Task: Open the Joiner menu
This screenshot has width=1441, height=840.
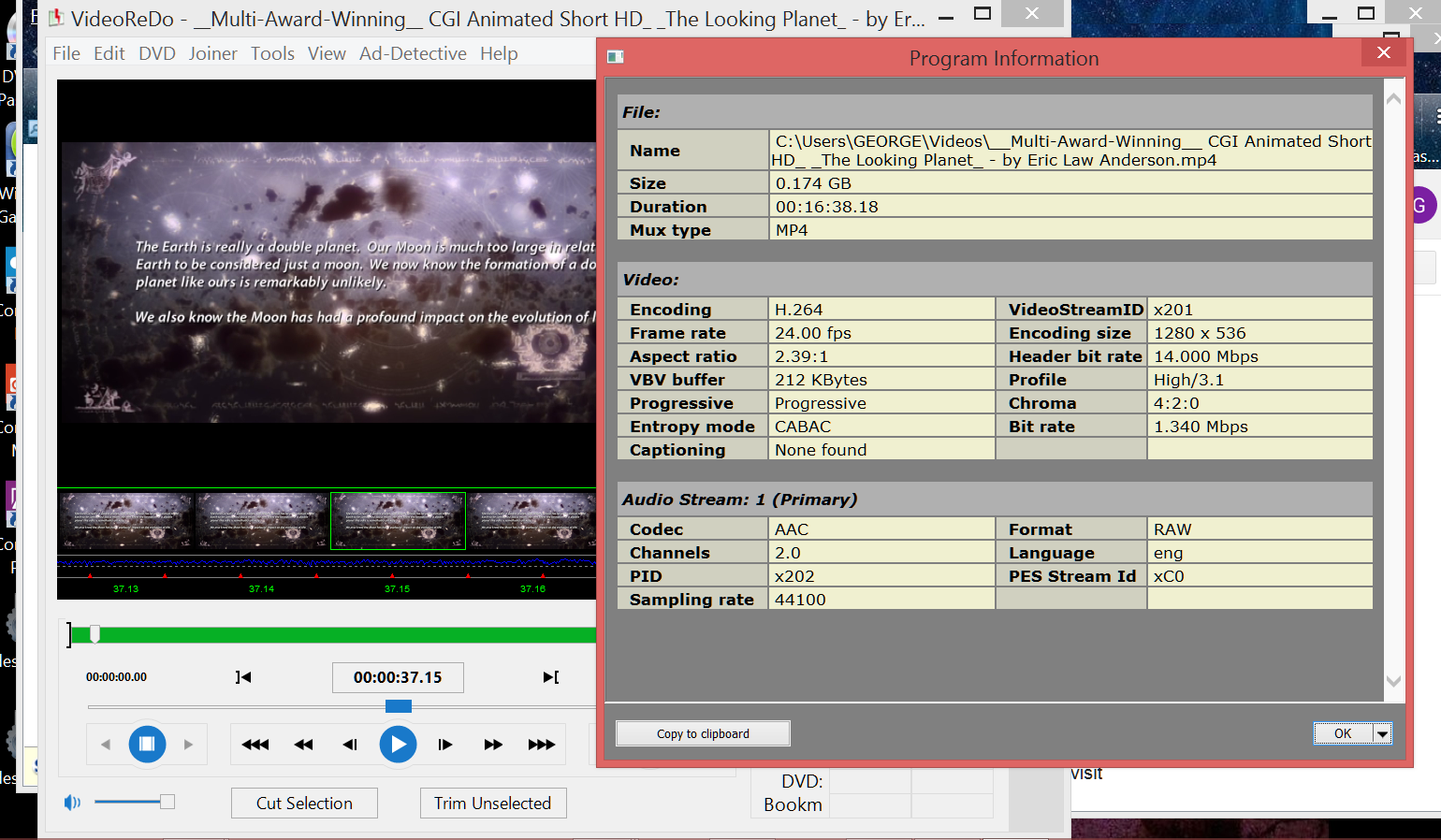Action: (x=213, y=53)
